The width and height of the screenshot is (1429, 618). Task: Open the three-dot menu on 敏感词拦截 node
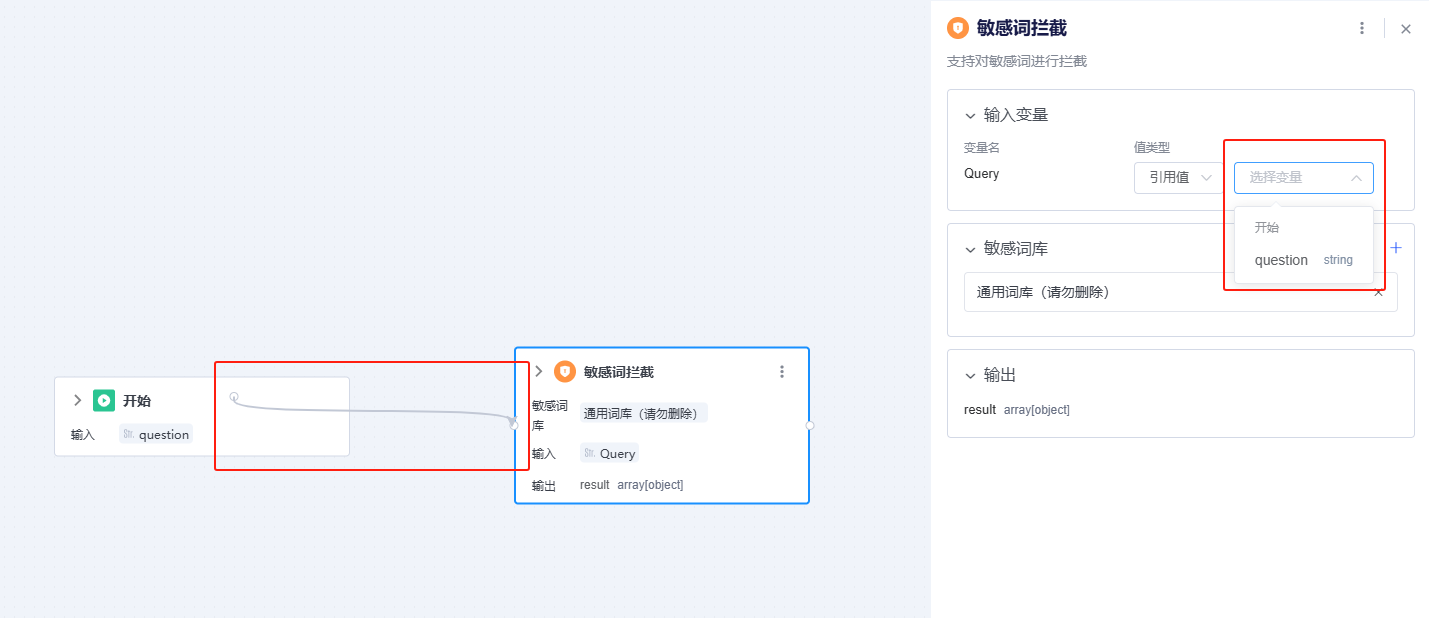(x=782, y=371)
